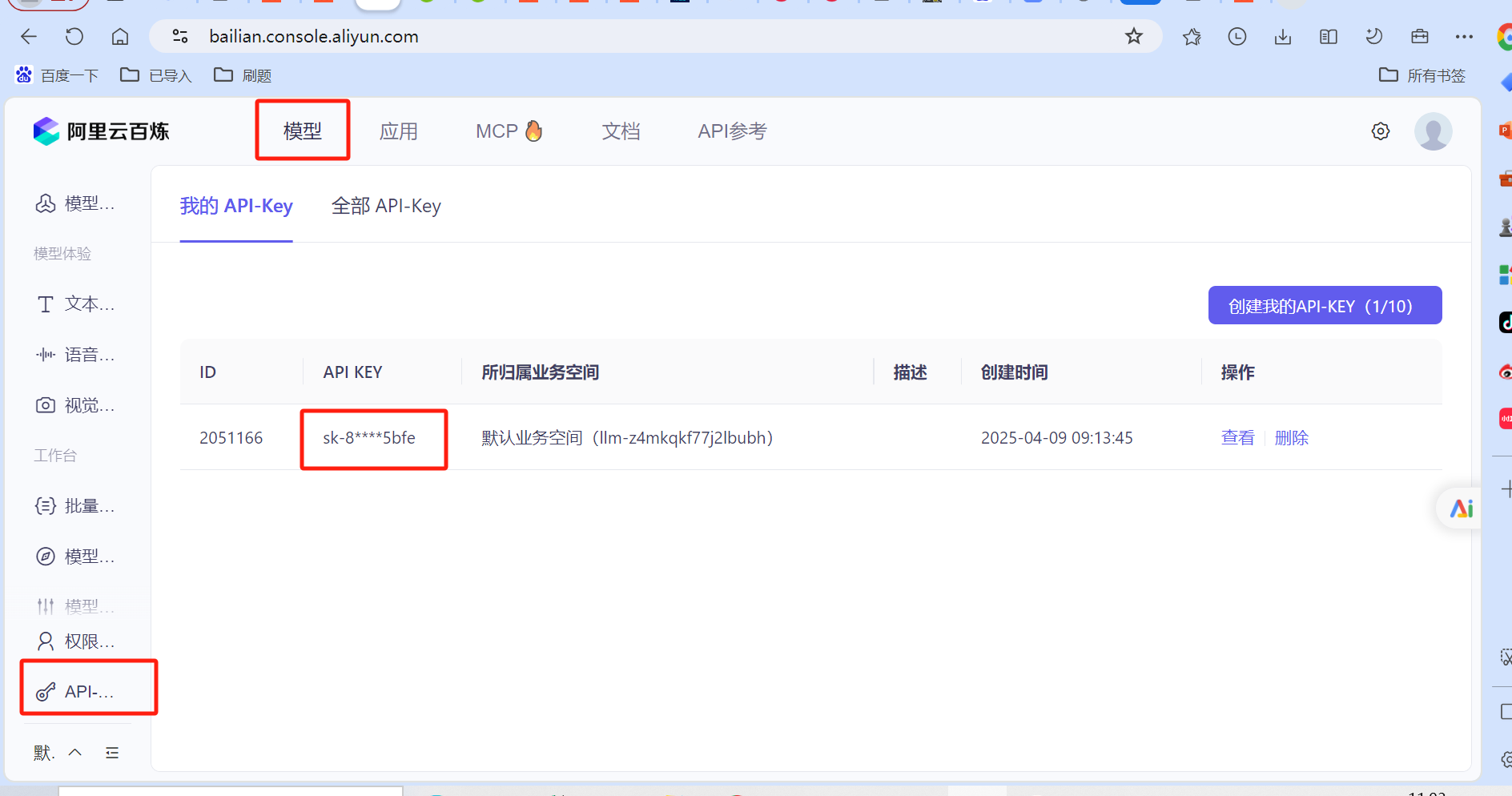View site information icon in the address bar
1512x796 pixels.
tap(180, 36)
